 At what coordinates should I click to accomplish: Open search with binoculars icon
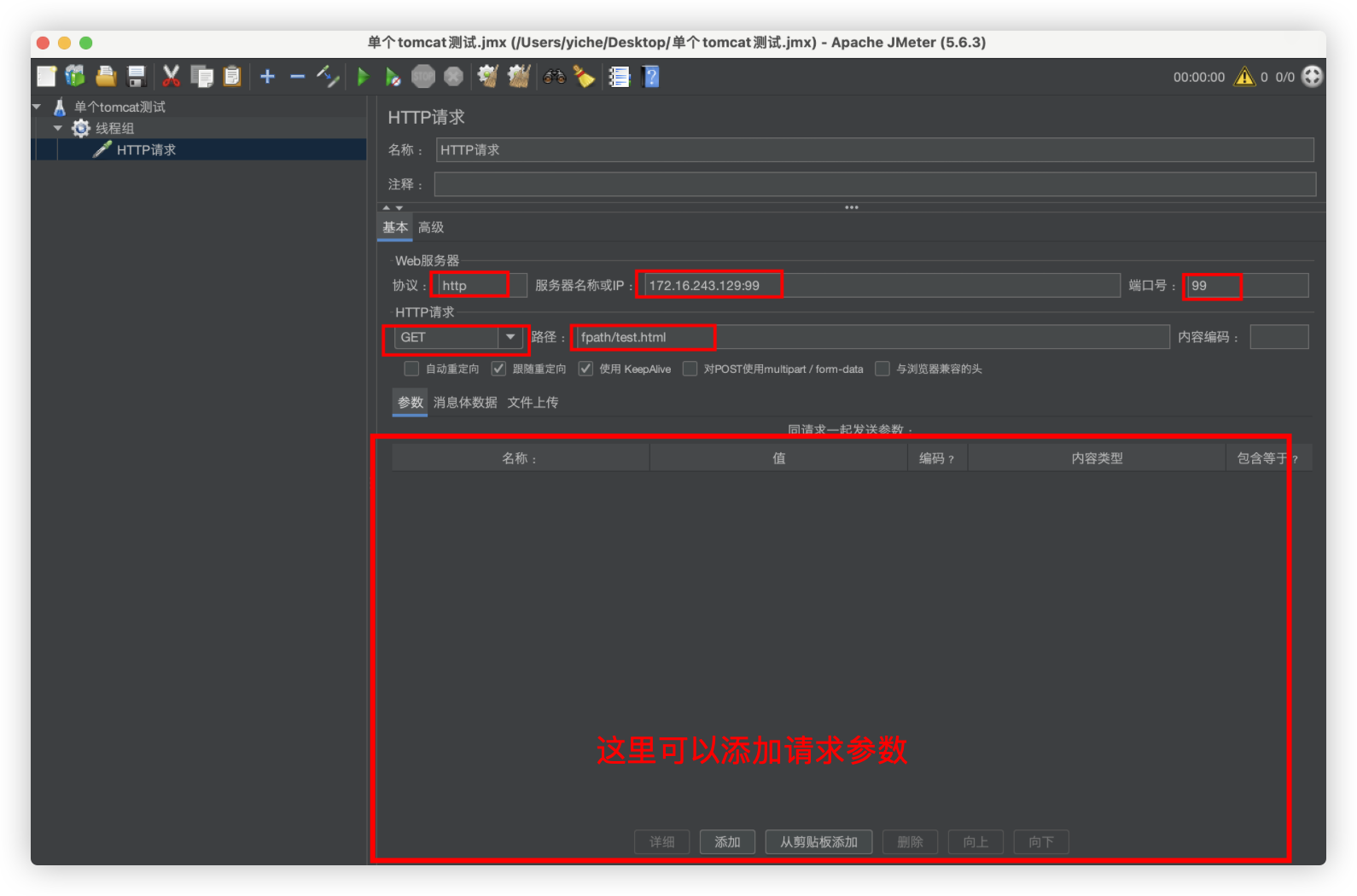tap(554, 77)
